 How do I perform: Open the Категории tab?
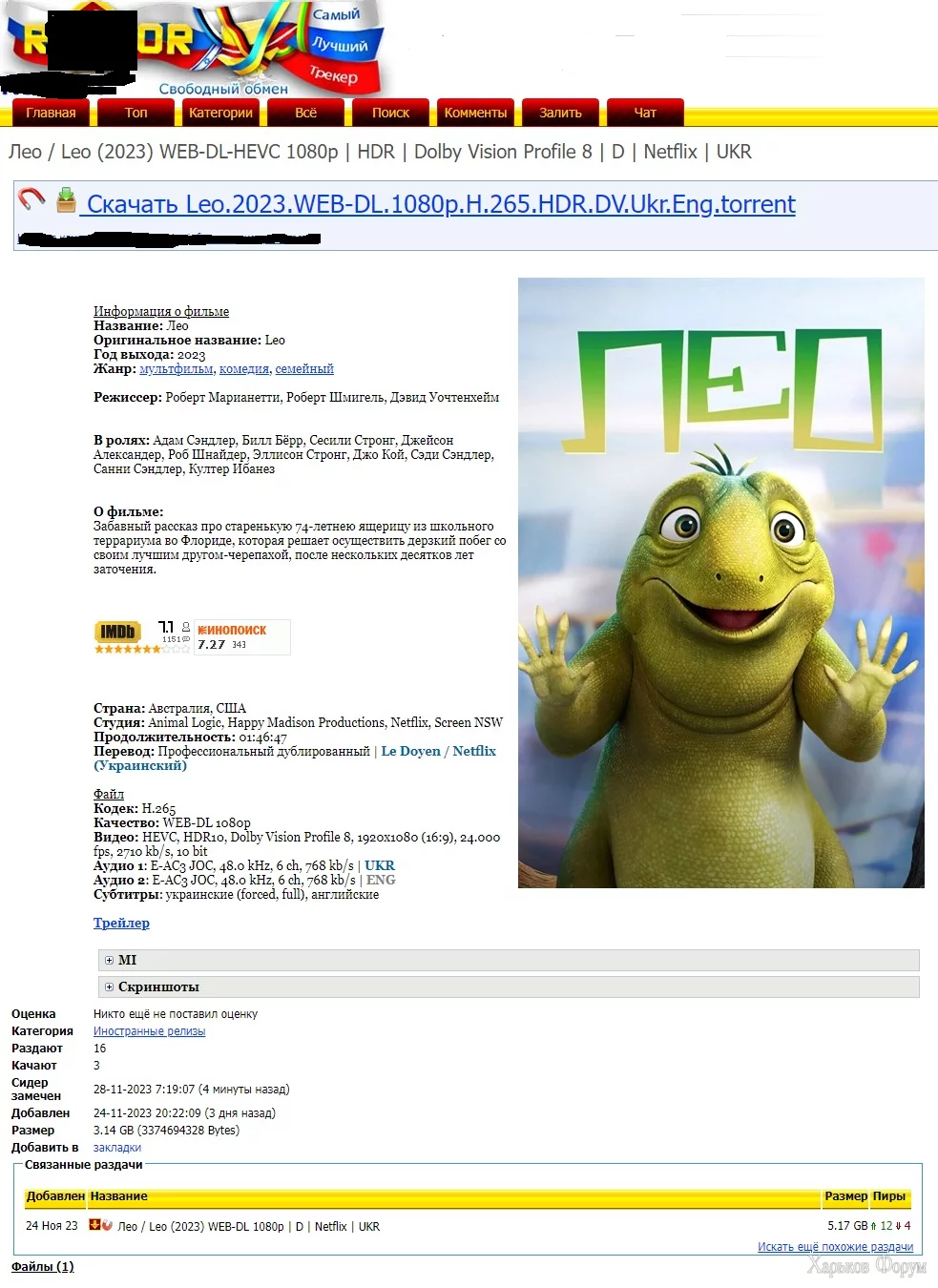pyautogui.click(x=220, y=113)
